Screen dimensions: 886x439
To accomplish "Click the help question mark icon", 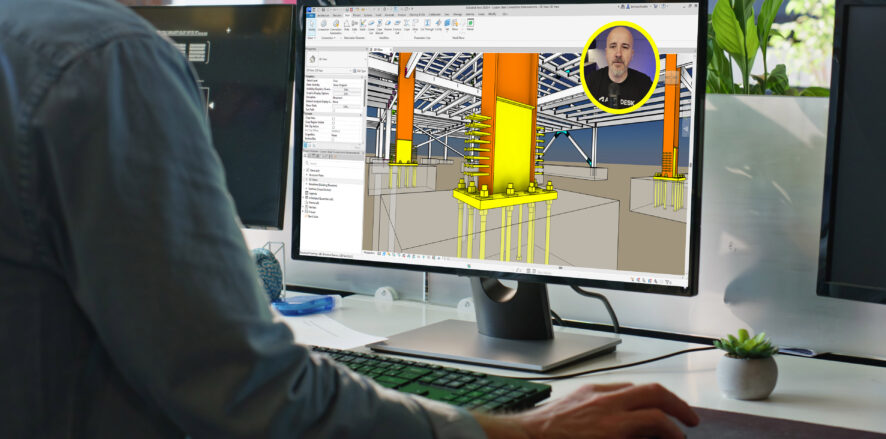I will (664, 6).
